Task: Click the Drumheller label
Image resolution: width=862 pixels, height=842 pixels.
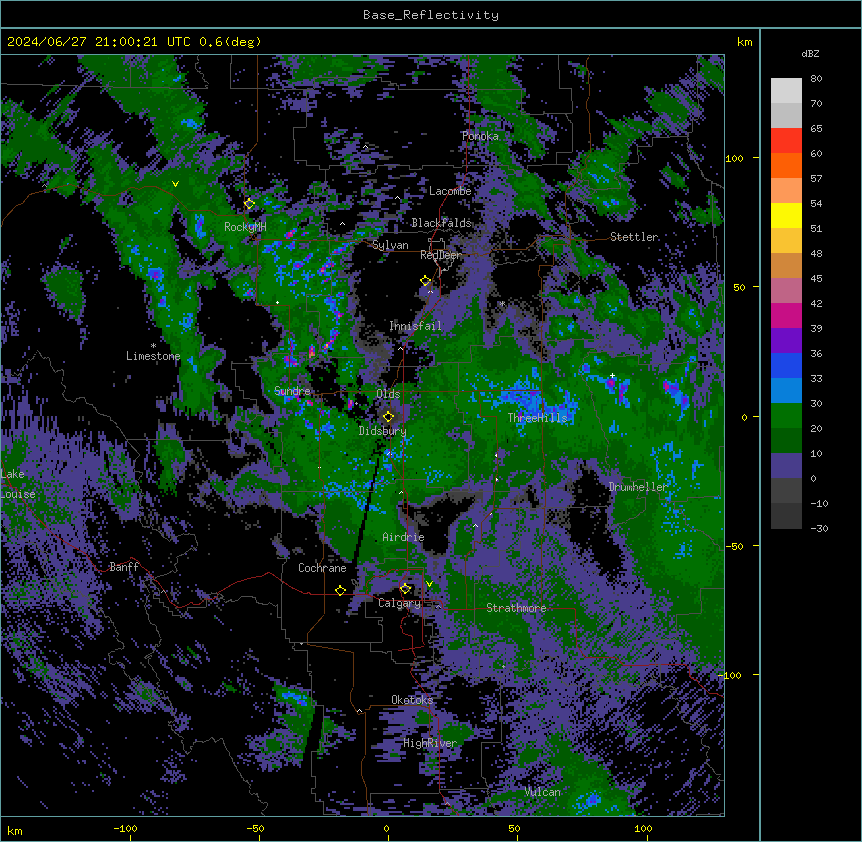Action: (x=638, y=487)
